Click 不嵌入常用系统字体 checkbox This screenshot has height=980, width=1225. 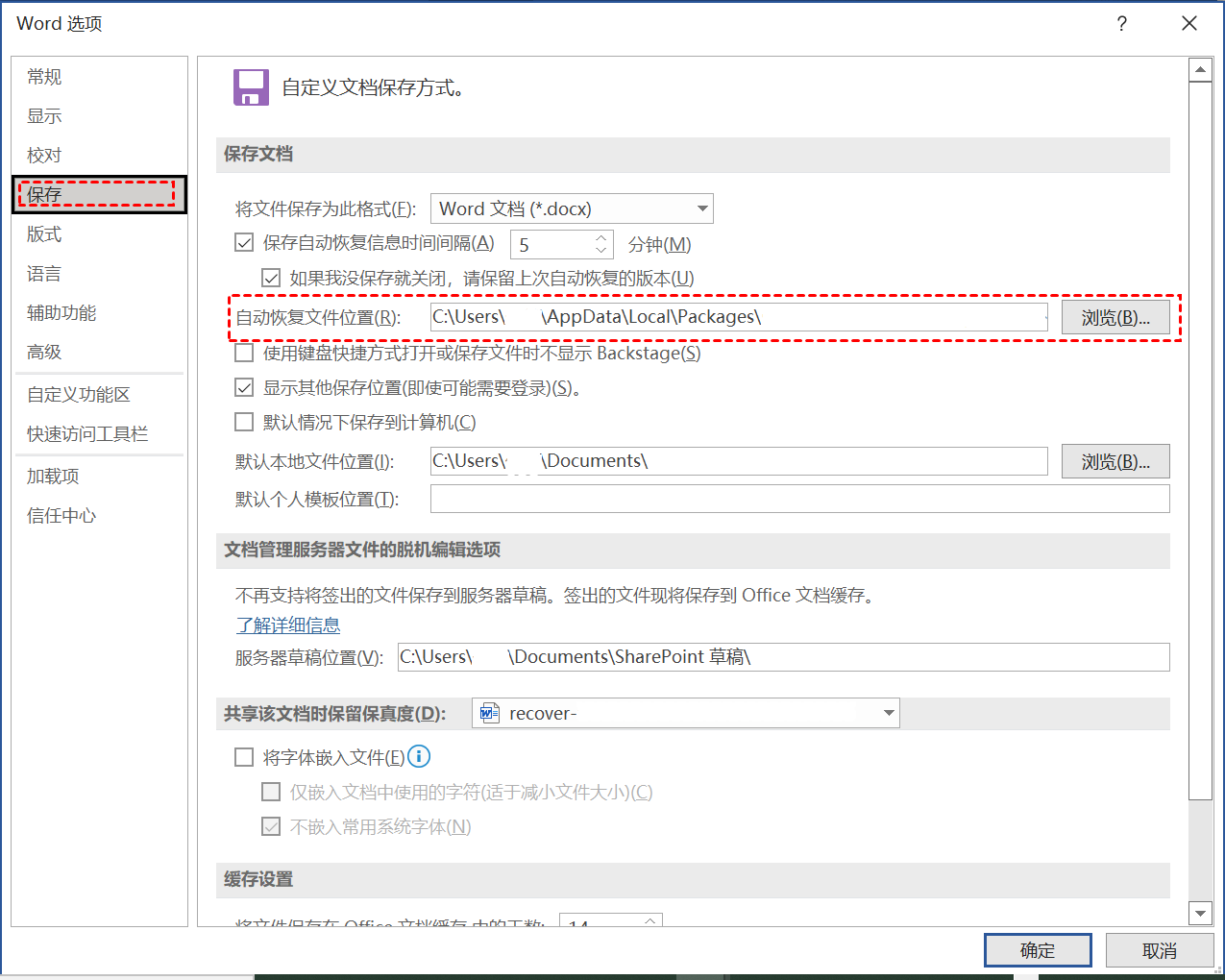click(x=271, y=826)
